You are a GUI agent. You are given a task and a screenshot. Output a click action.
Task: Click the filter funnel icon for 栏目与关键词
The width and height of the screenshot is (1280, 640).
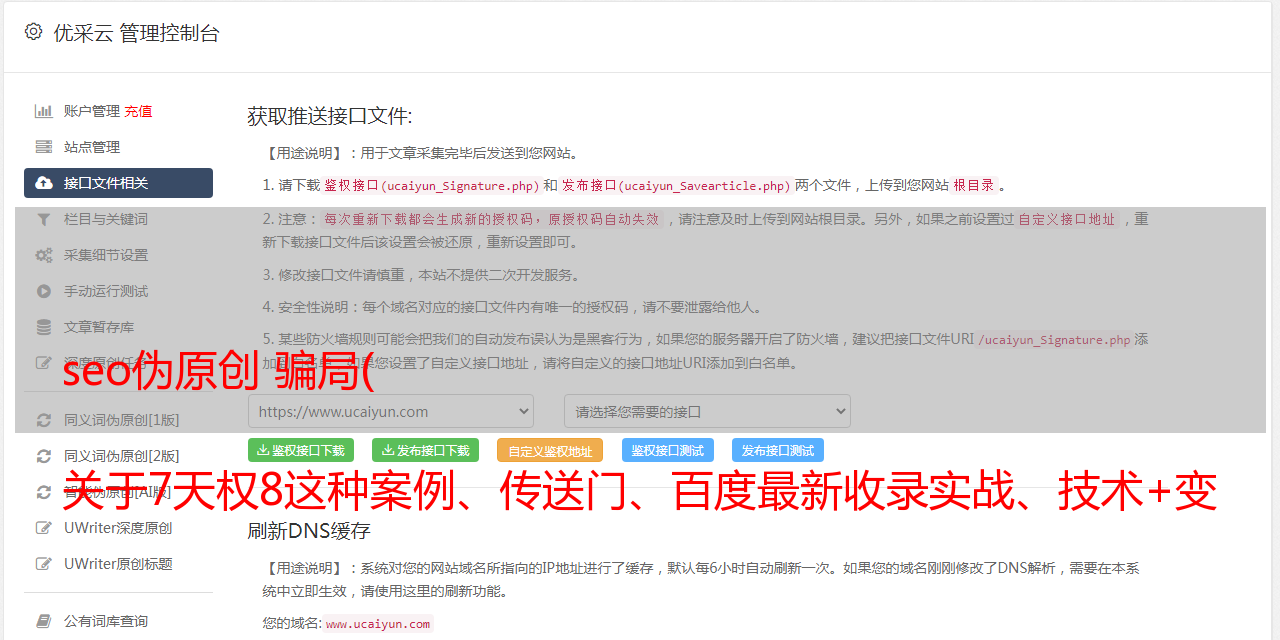44,219
